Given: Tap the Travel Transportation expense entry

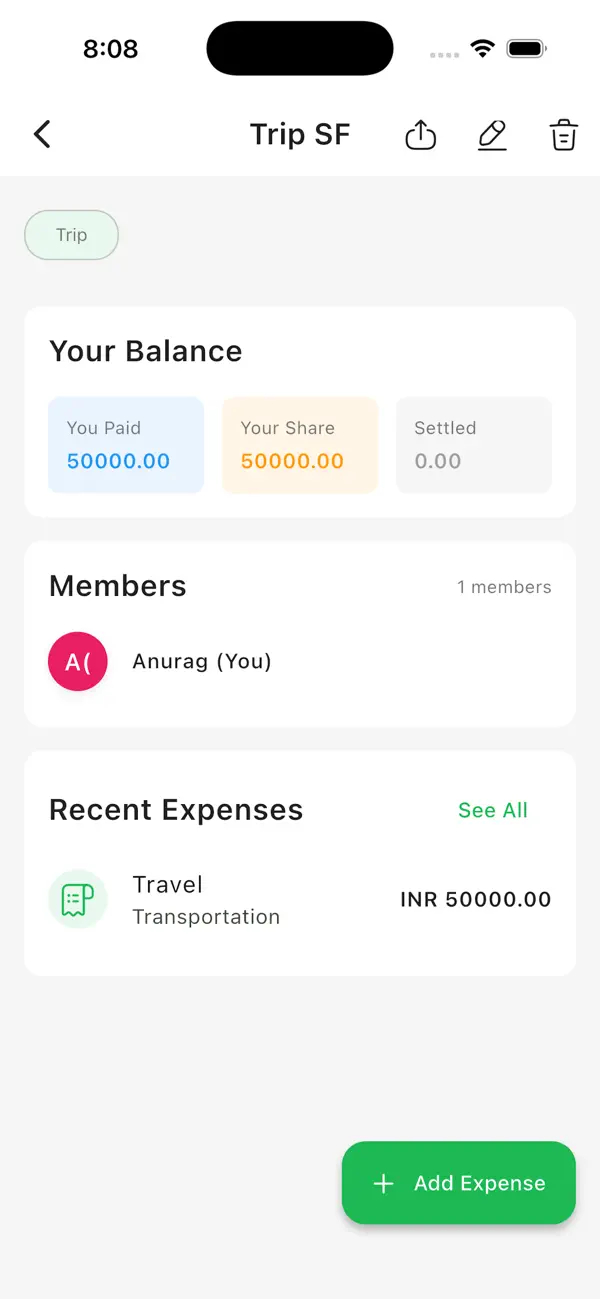Looking at the screenshot, I should tap(206, 899).
